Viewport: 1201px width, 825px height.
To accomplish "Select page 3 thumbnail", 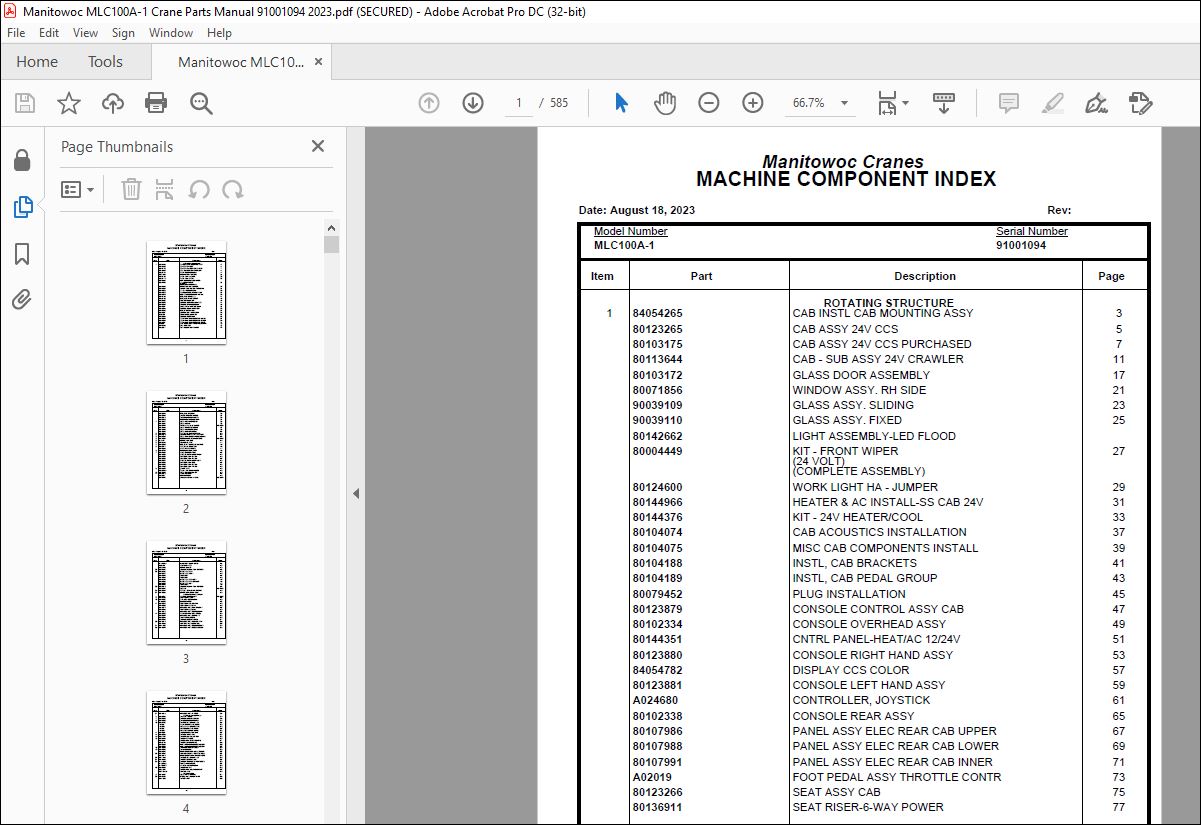I will tap(186, 592).
